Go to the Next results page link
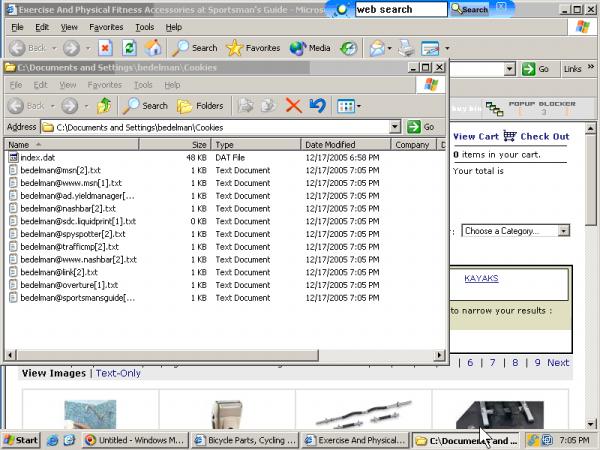 [558, 362]
